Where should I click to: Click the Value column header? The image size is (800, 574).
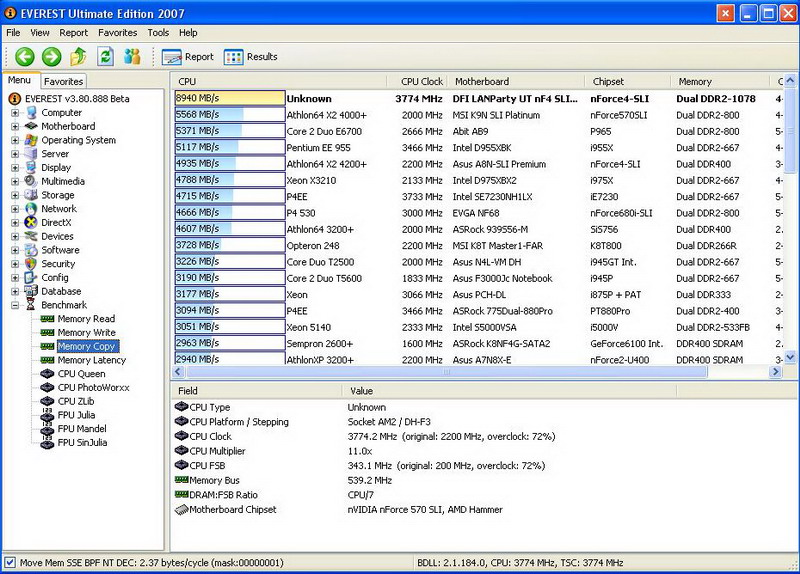[509, 391]
